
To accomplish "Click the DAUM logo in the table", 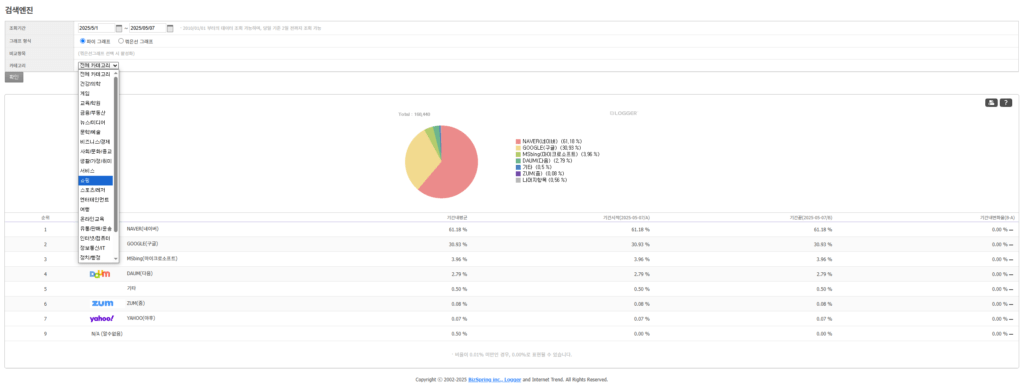I will point(100,273).
